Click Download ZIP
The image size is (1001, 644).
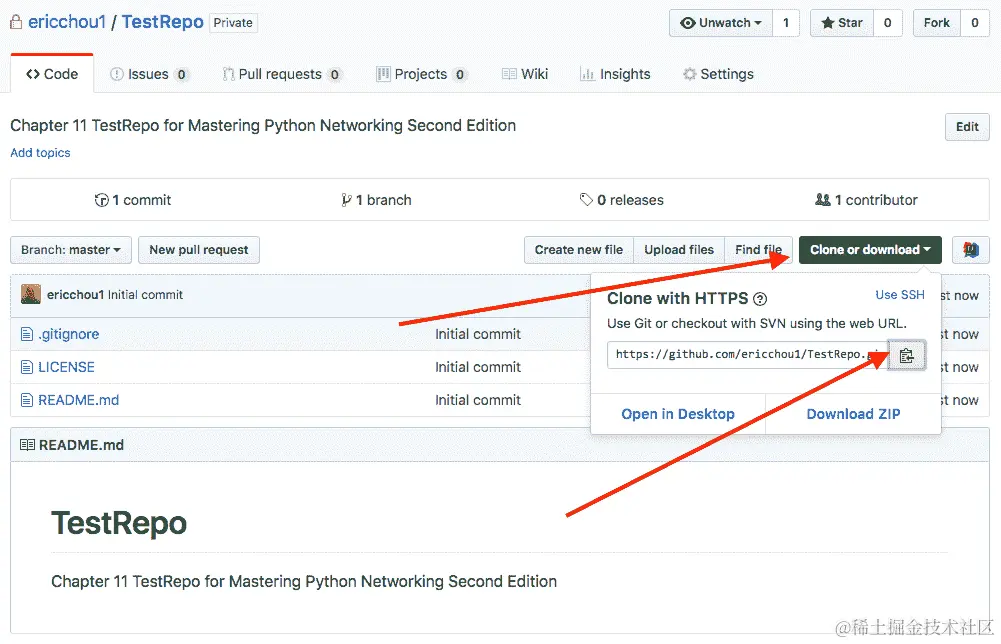[854, 414]
